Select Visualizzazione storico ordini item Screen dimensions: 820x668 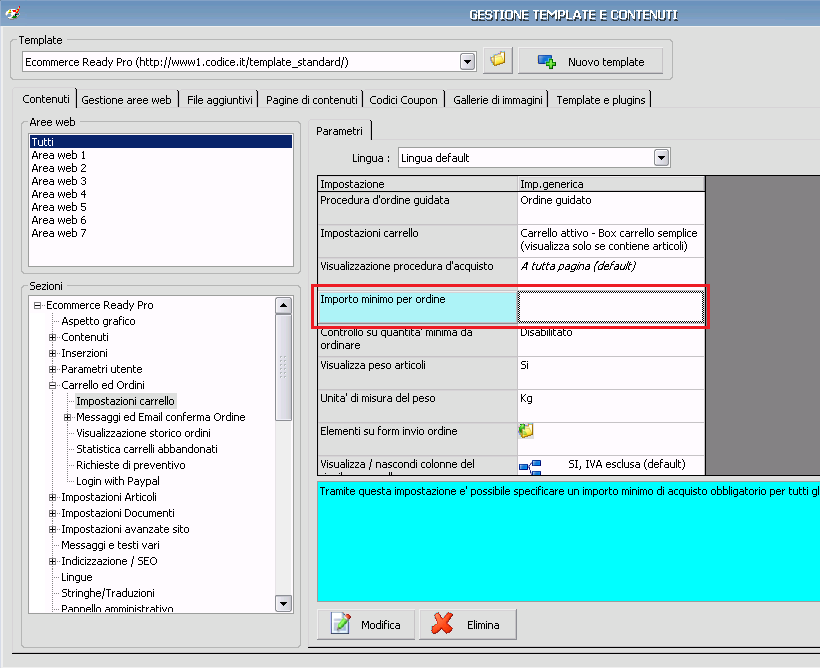(143, 433)
